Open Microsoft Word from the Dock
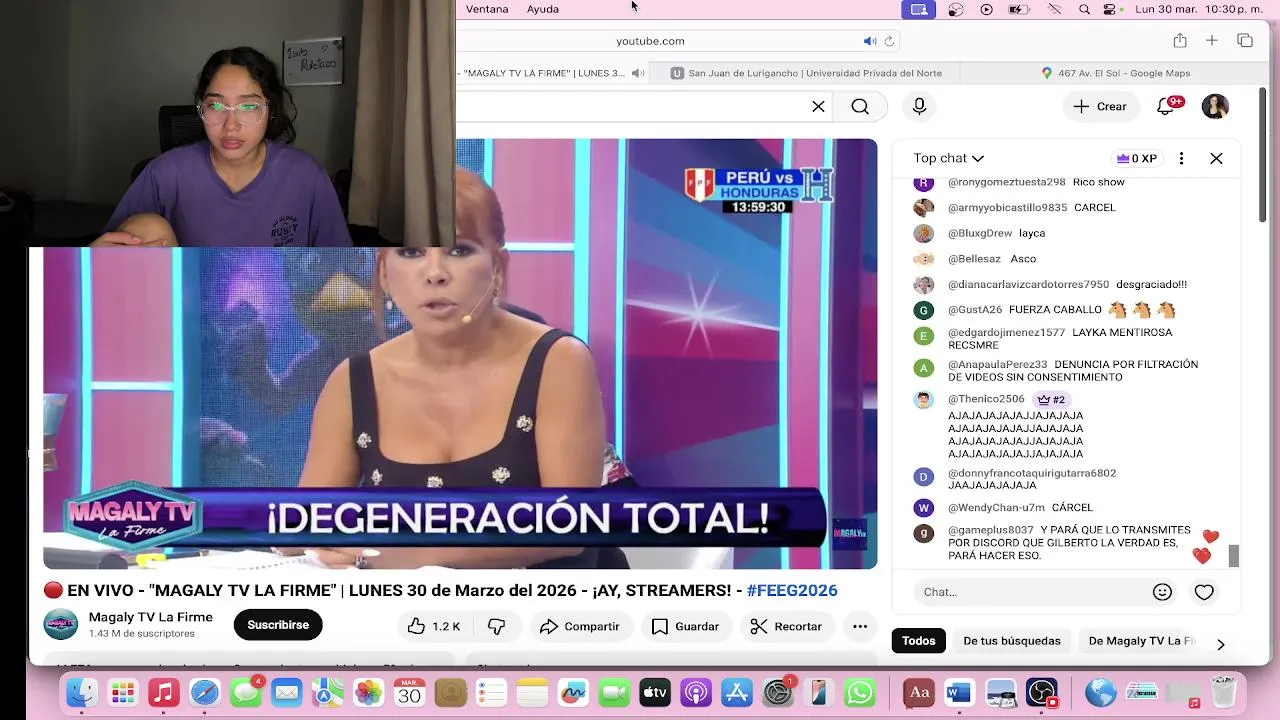The width and height of the screenshot is (1280, 720). 959,692
